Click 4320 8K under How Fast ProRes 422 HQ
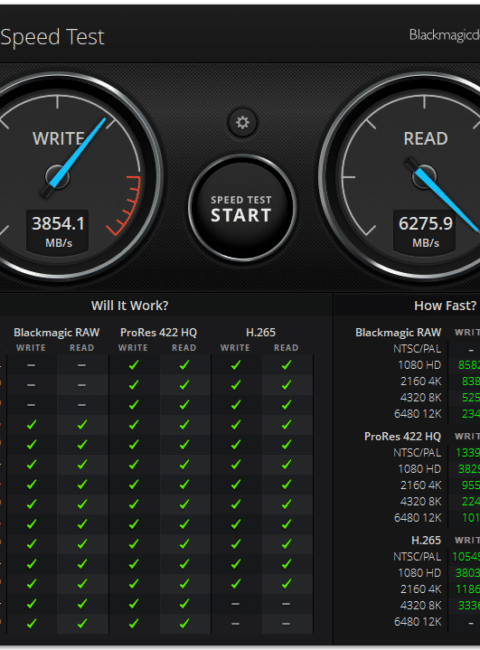This screenshot has height=650, width=480. point(421,502)
